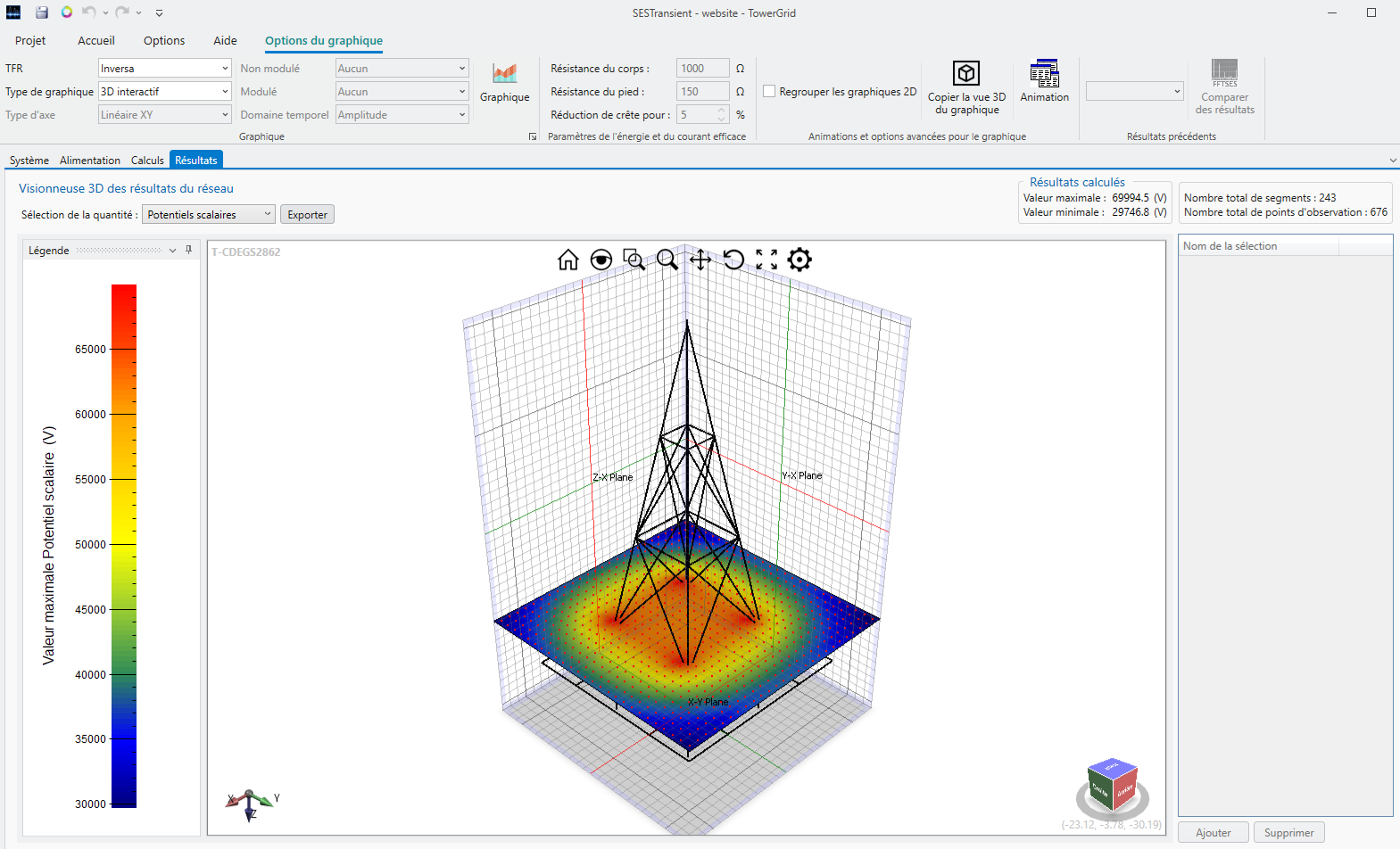
Task: Click the legend color scale bar
Action: 124,546
